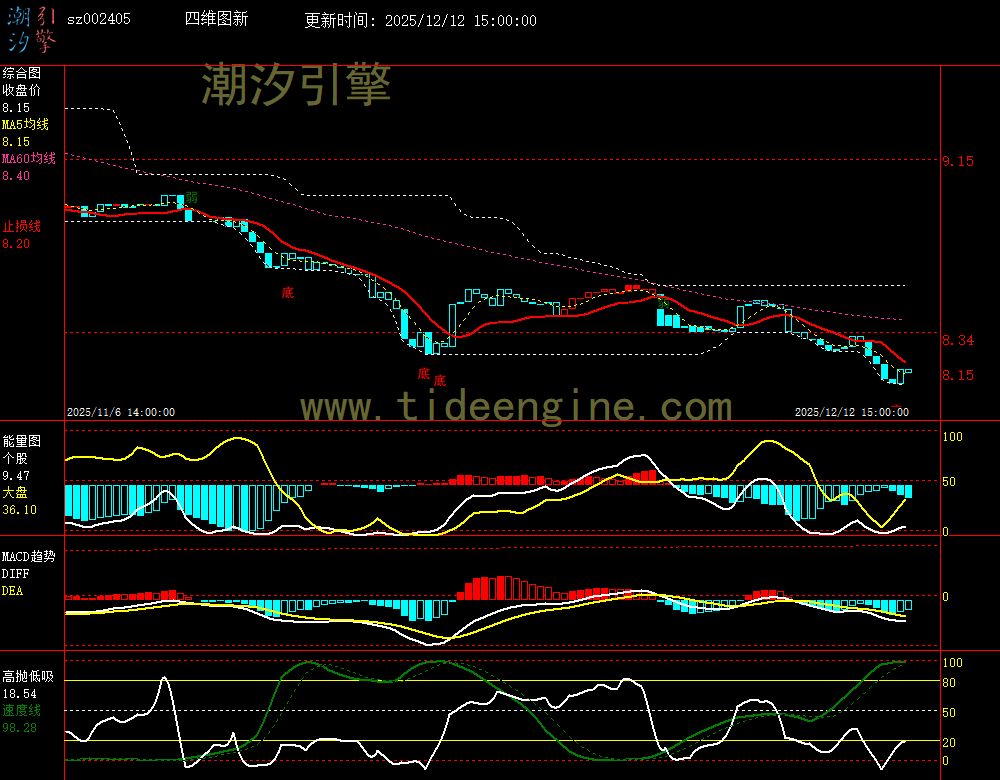Screen dimensions: 1000x780
Task: Select the 能量图 panel label
Action: pos(22,441)
